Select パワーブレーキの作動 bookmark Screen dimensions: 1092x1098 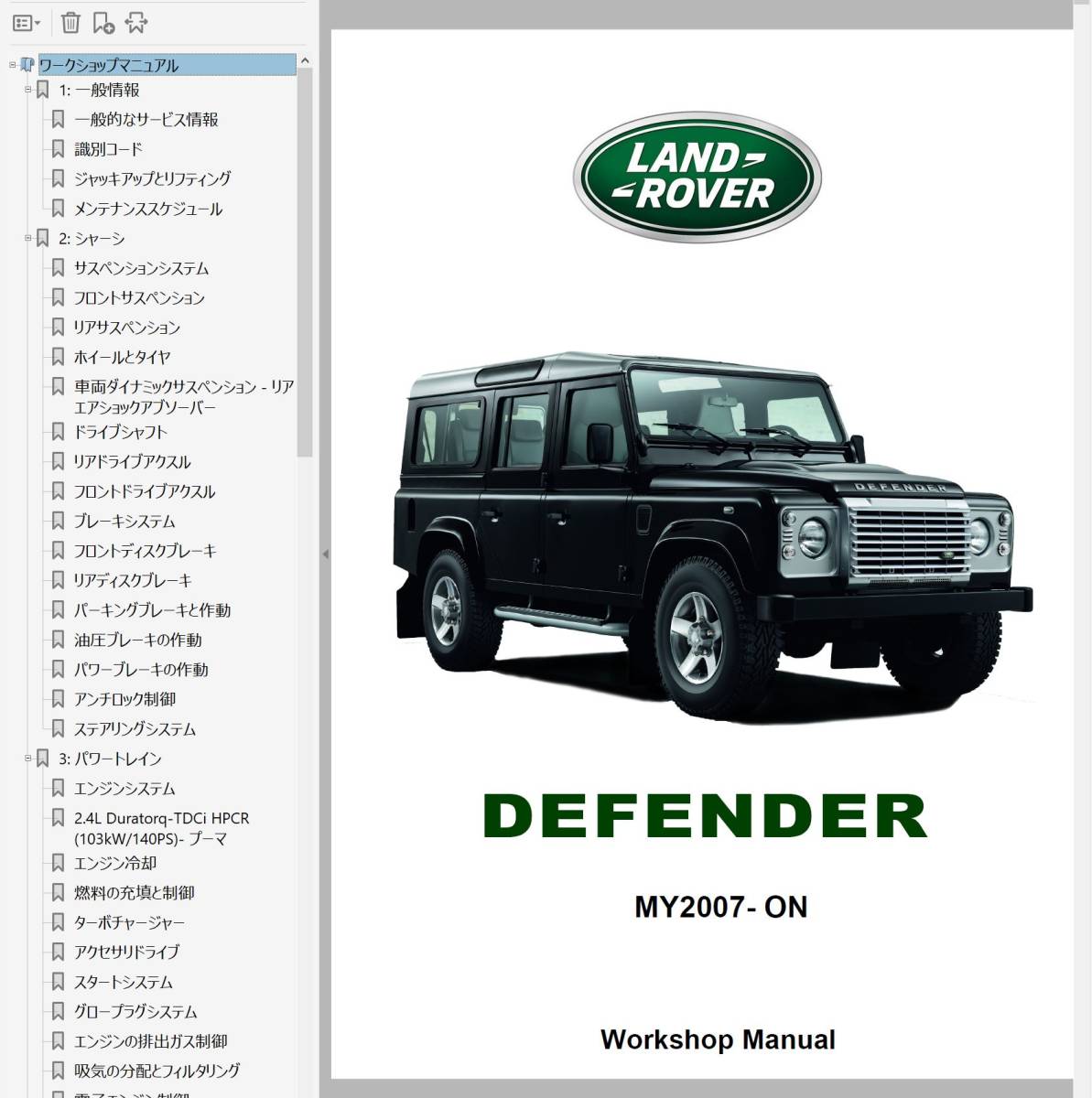pos(142,670)
